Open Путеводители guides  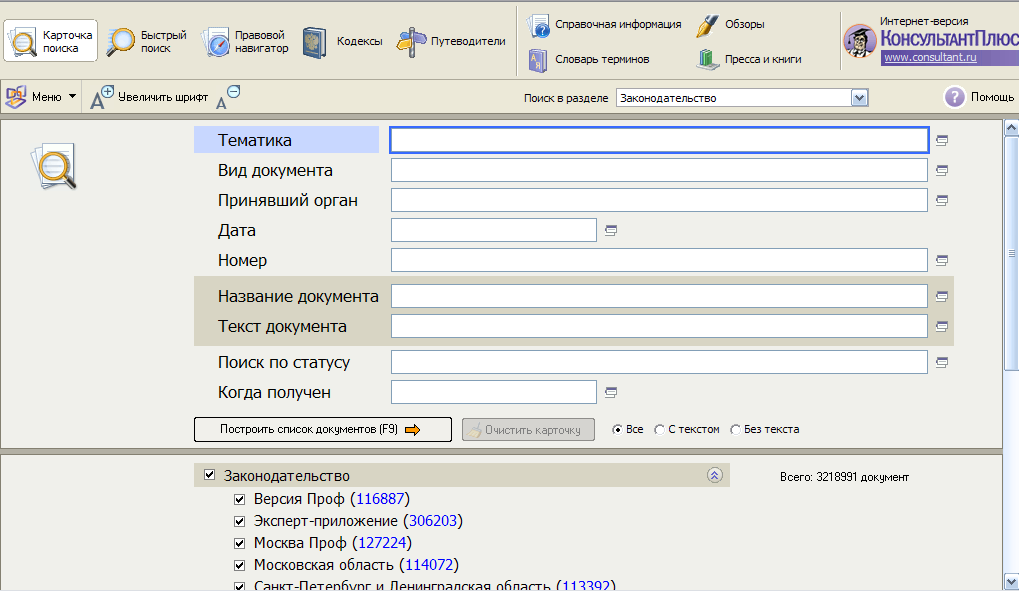[x=451, y=42]
